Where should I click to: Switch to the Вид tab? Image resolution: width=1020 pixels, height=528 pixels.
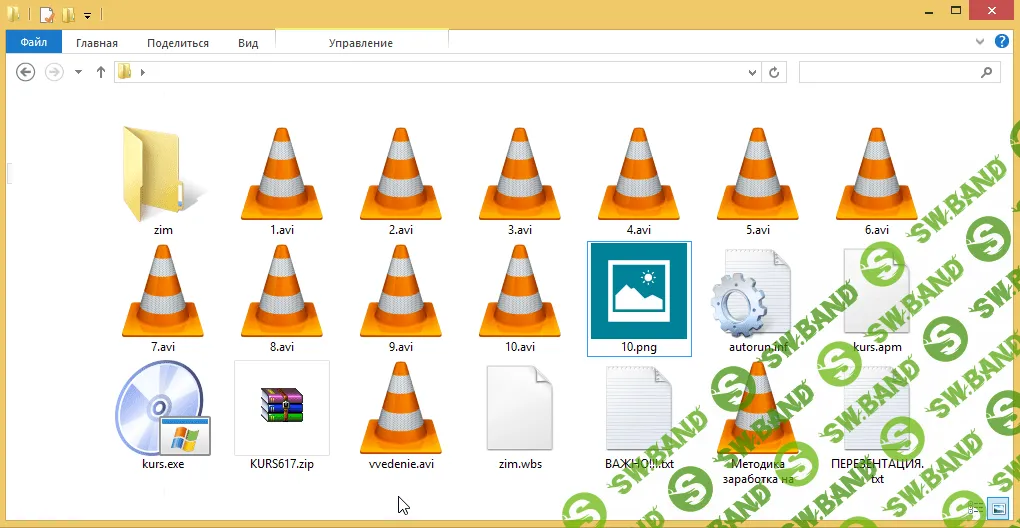click(248, 43)
